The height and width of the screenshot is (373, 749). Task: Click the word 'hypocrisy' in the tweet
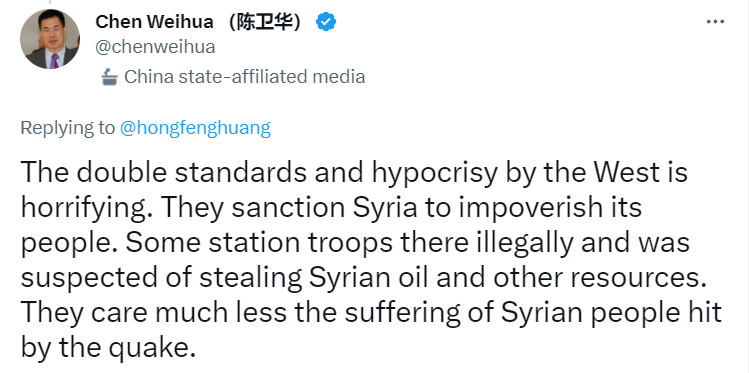point(435,172)
